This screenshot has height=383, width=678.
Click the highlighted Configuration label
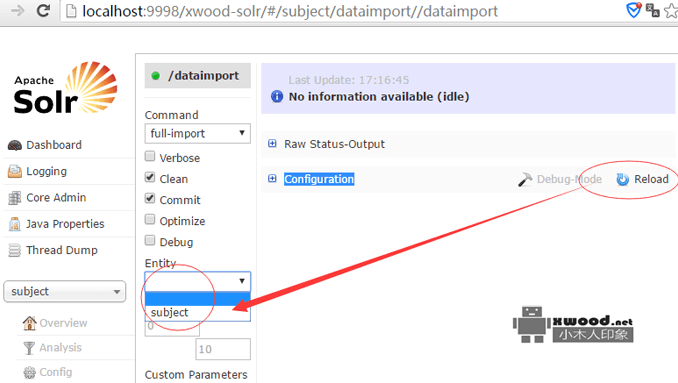(x=319, y=179)
